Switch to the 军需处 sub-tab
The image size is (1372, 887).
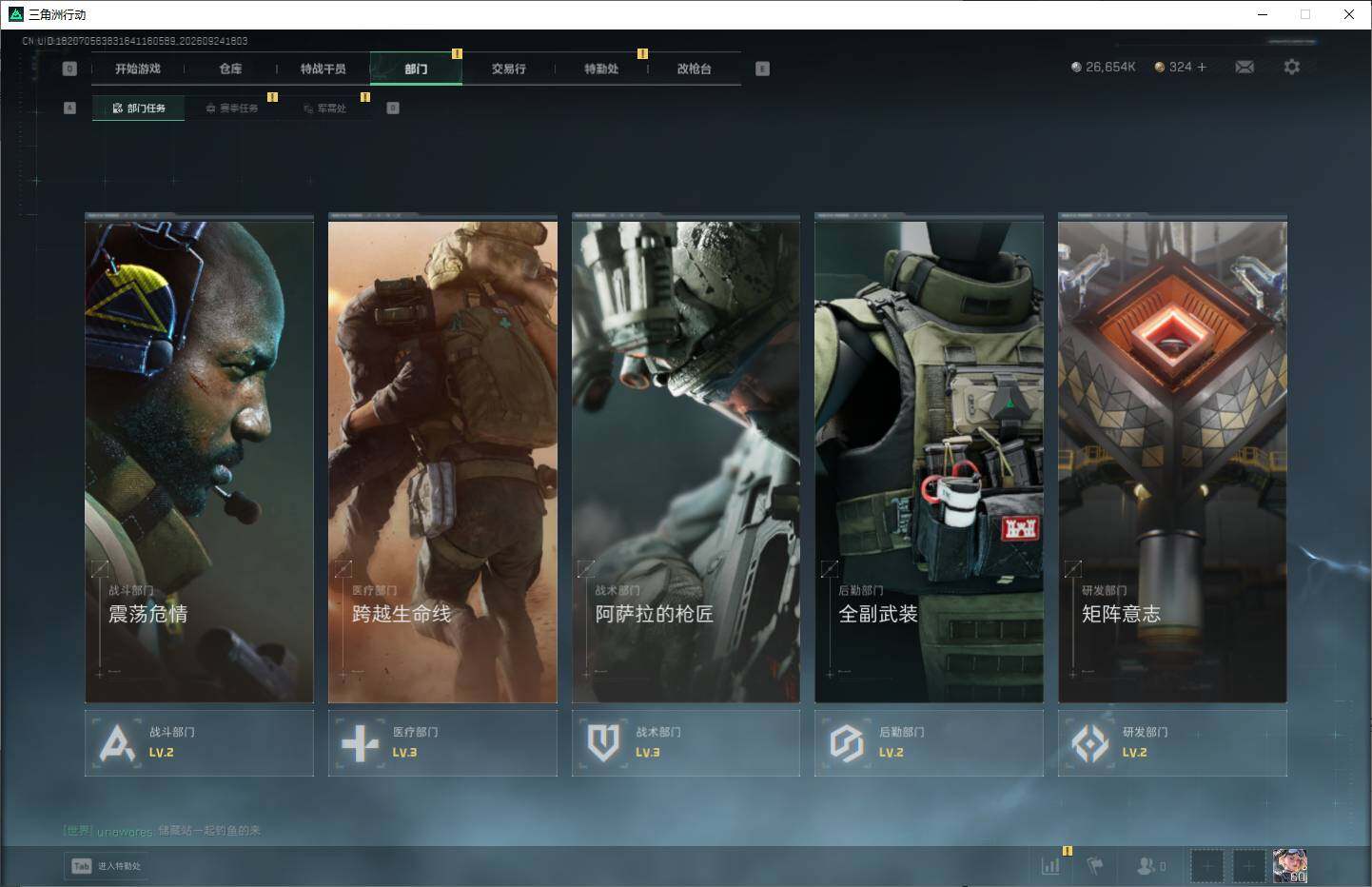[324, 108]
